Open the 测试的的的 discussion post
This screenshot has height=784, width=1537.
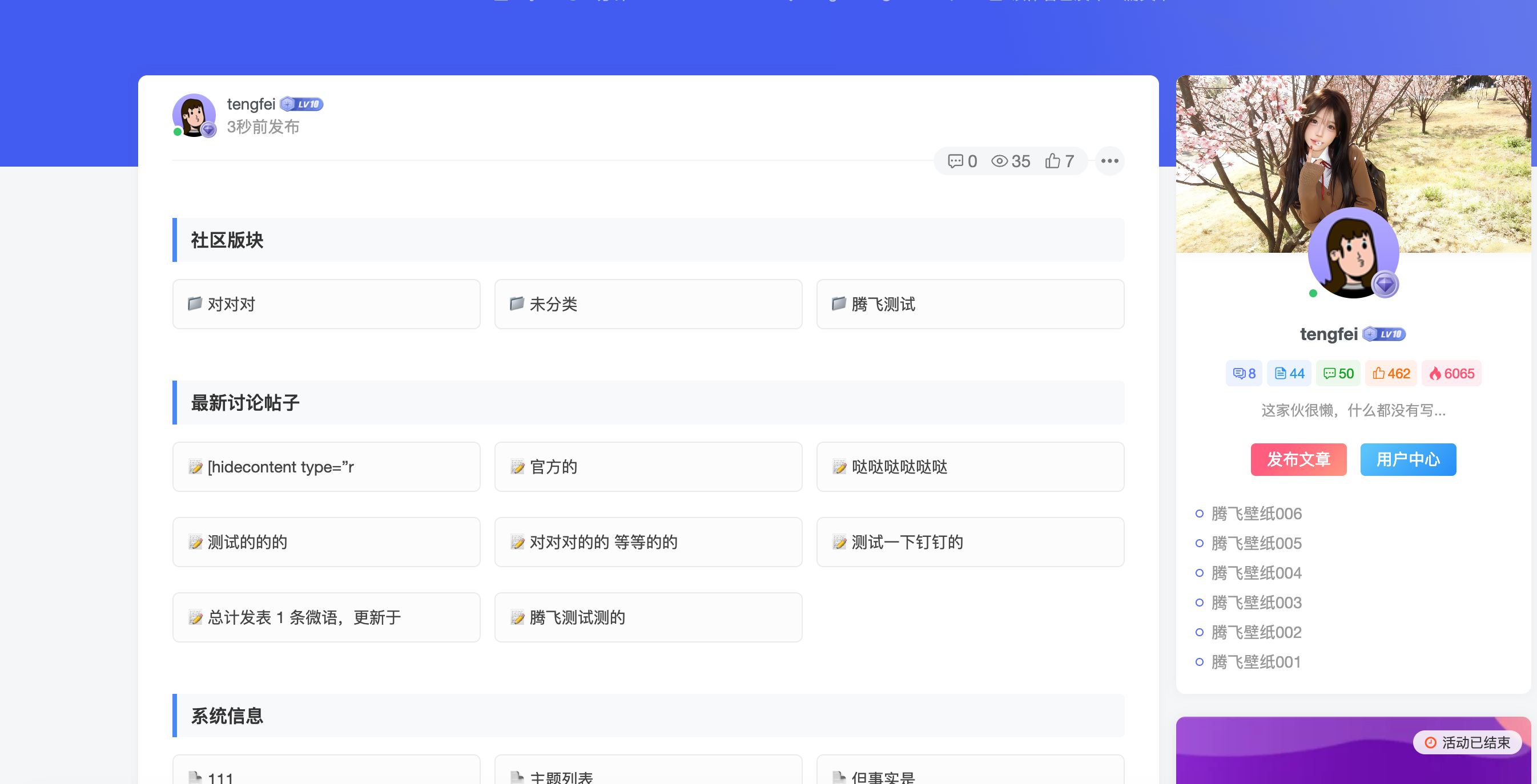(327, 542)
